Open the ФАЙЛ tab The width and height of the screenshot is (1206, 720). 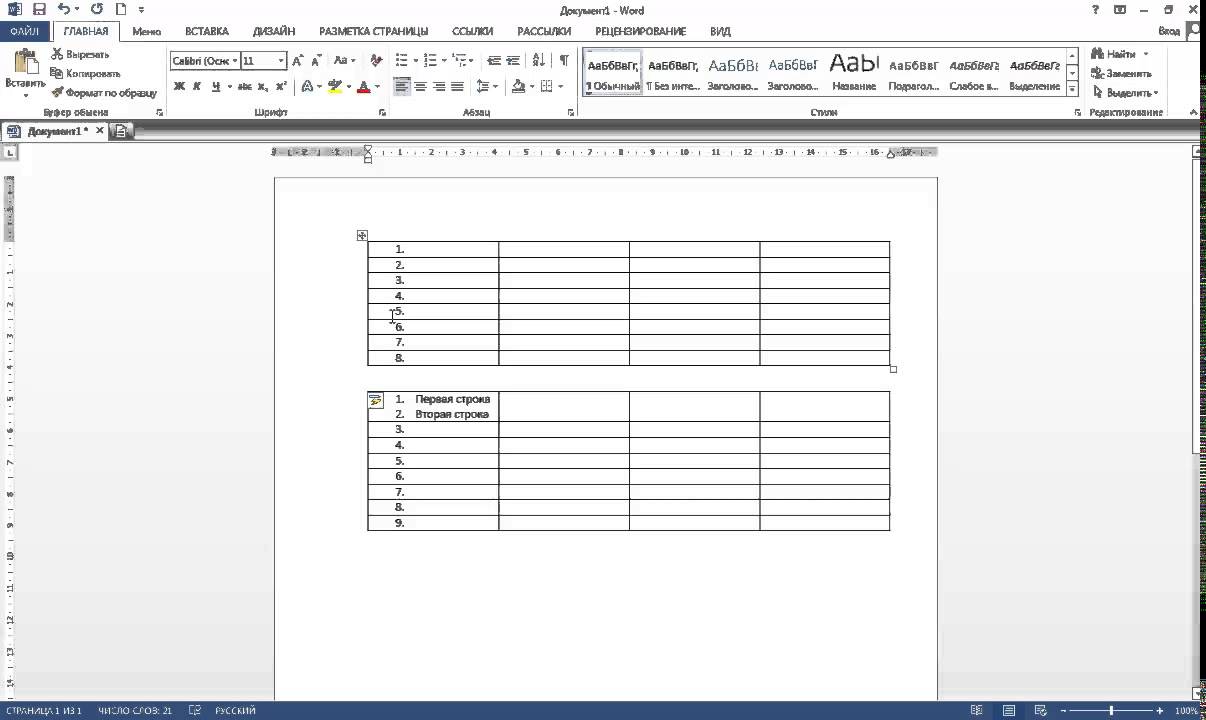tap(25, 31)
